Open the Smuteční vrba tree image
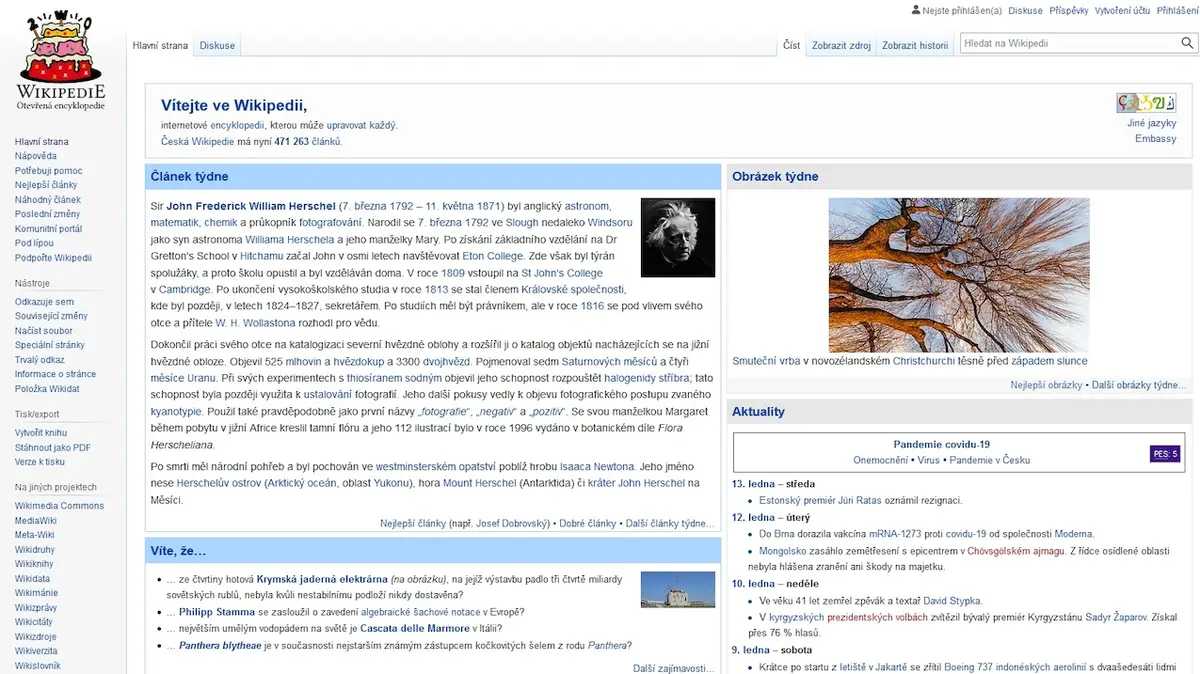Viewport: 1200px width, 674px height. (x=959, y=274)
